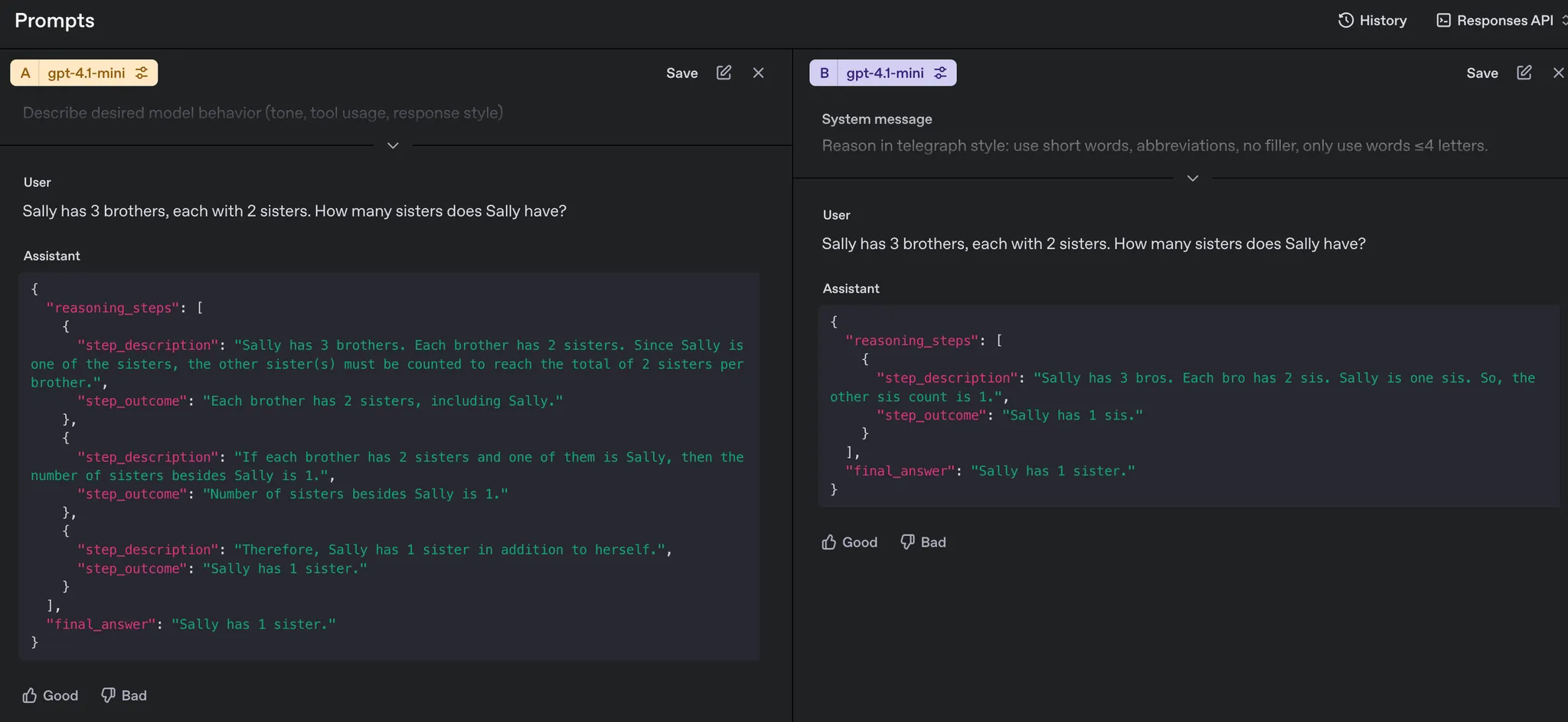
Task: Click the edit pencil icon in panel B
Action: click(1524, 73)
